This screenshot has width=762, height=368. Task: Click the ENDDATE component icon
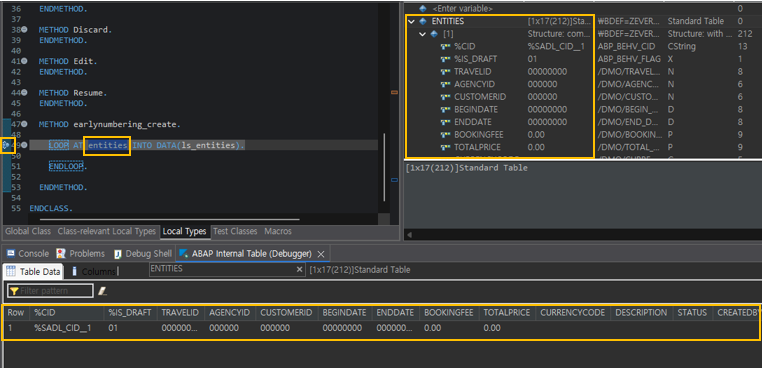coord(445,122)
